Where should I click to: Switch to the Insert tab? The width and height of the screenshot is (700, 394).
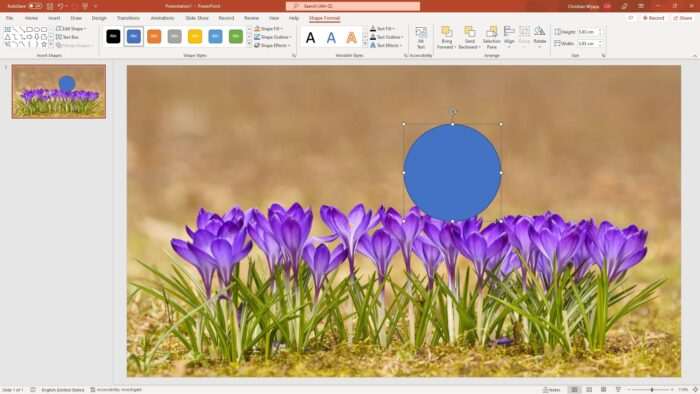(54, 18)
